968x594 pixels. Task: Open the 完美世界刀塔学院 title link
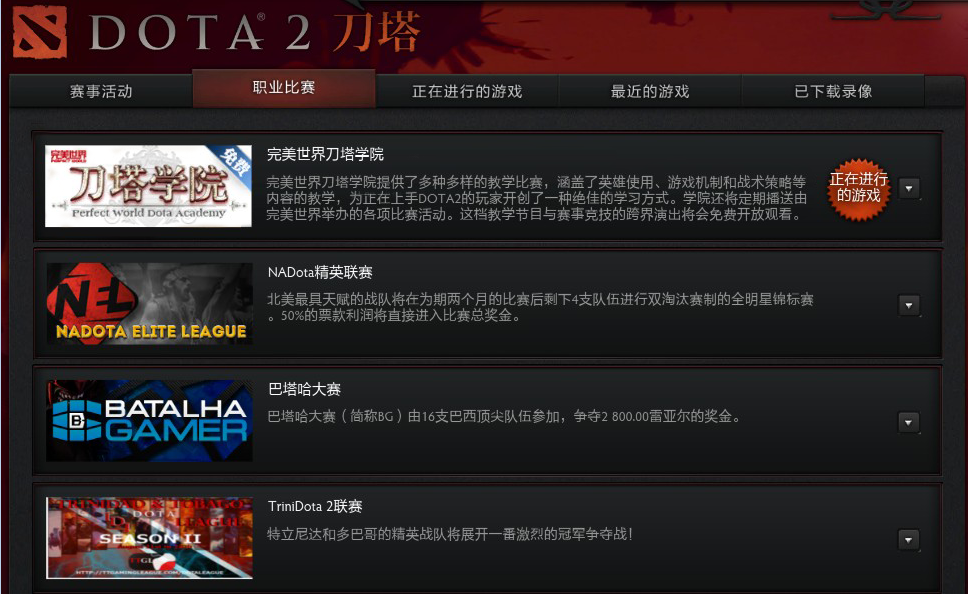325,154
